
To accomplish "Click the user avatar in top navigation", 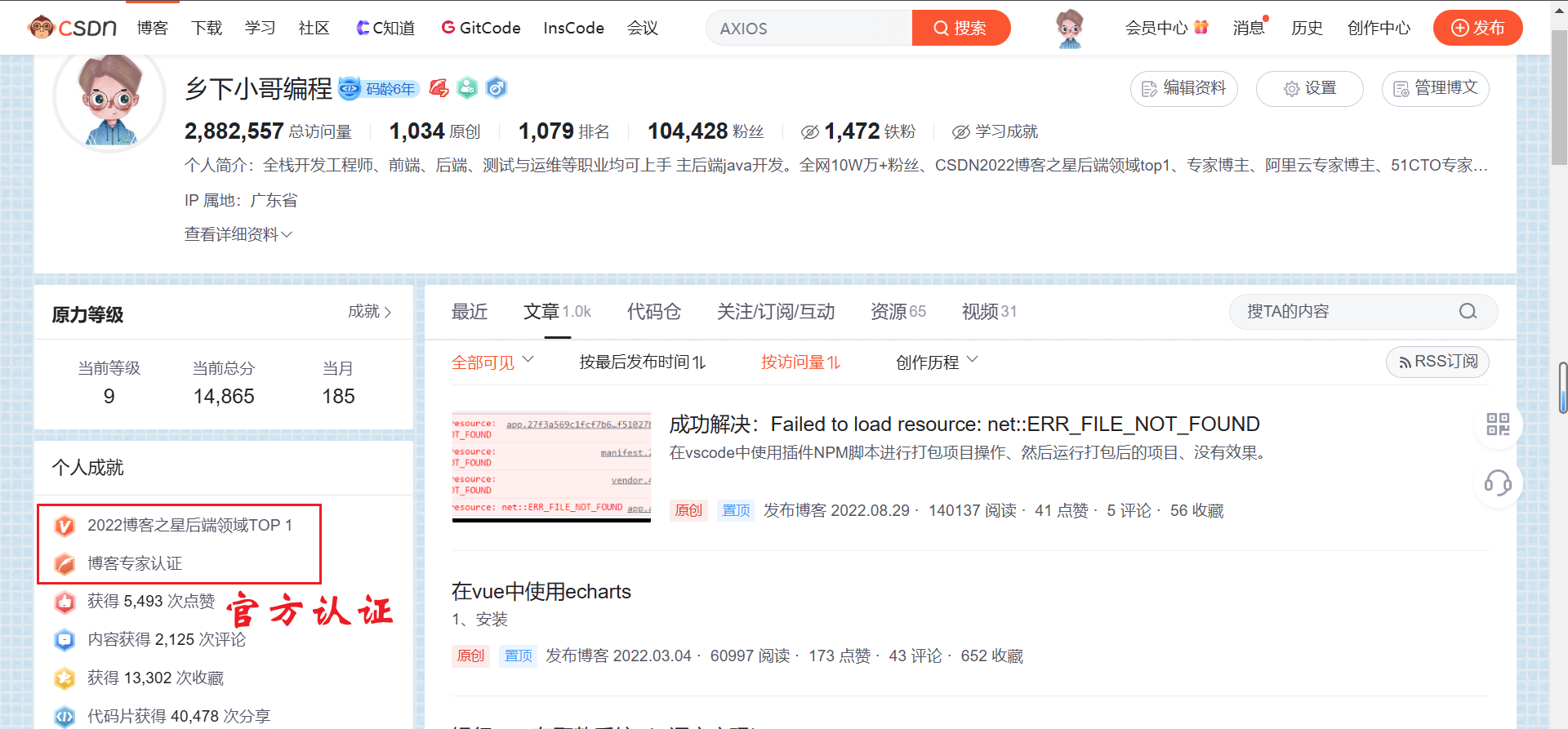I will [x=1069, y=29].
